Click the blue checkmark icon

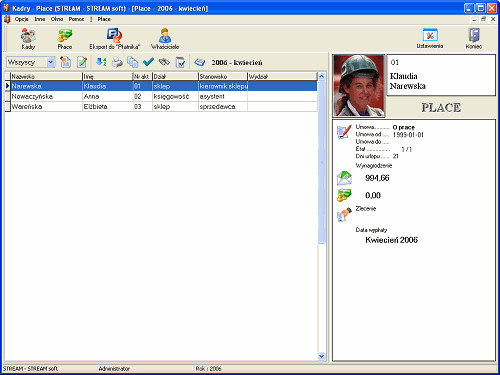[148, 62]
